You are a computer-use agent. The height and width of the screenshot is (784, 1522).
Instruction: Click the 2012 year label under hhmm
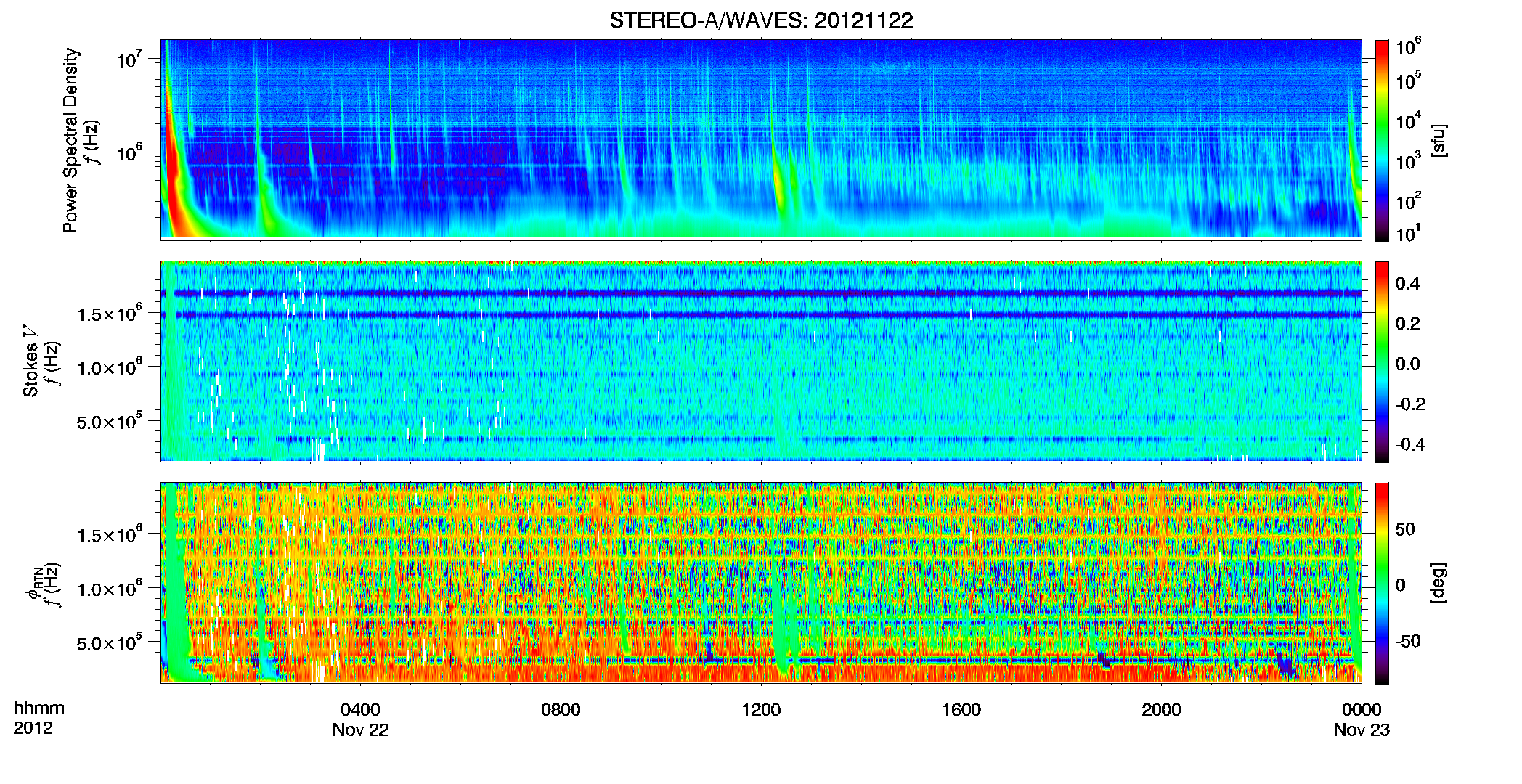tap(33, 728)
